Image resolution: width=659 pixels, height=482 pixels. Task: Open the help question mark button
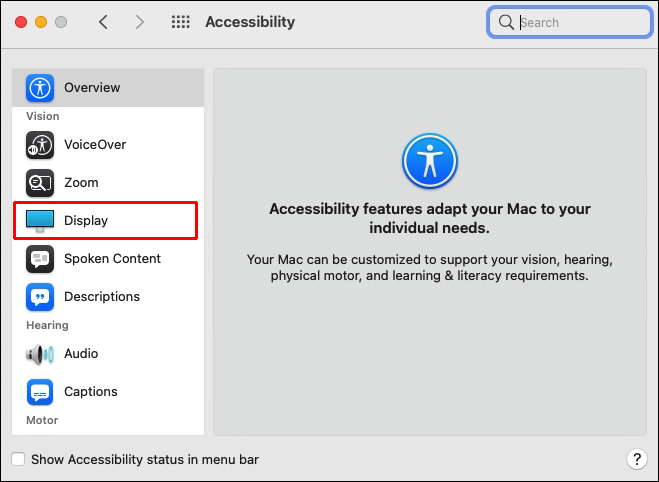click(x=636, y=459)
